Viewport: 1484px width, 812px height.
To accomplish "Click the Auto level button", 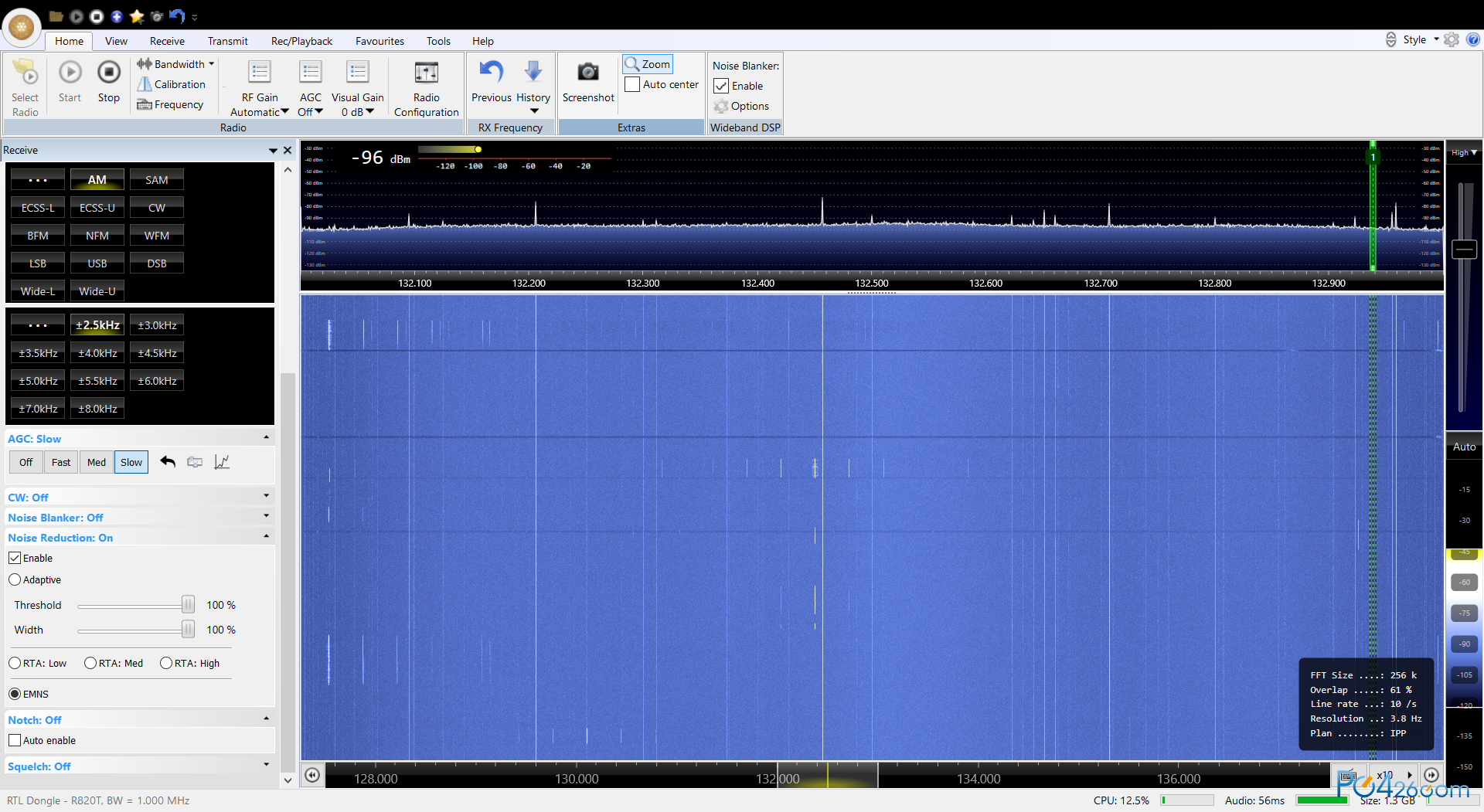I will pyautogui.click(x=1464, y=447).
